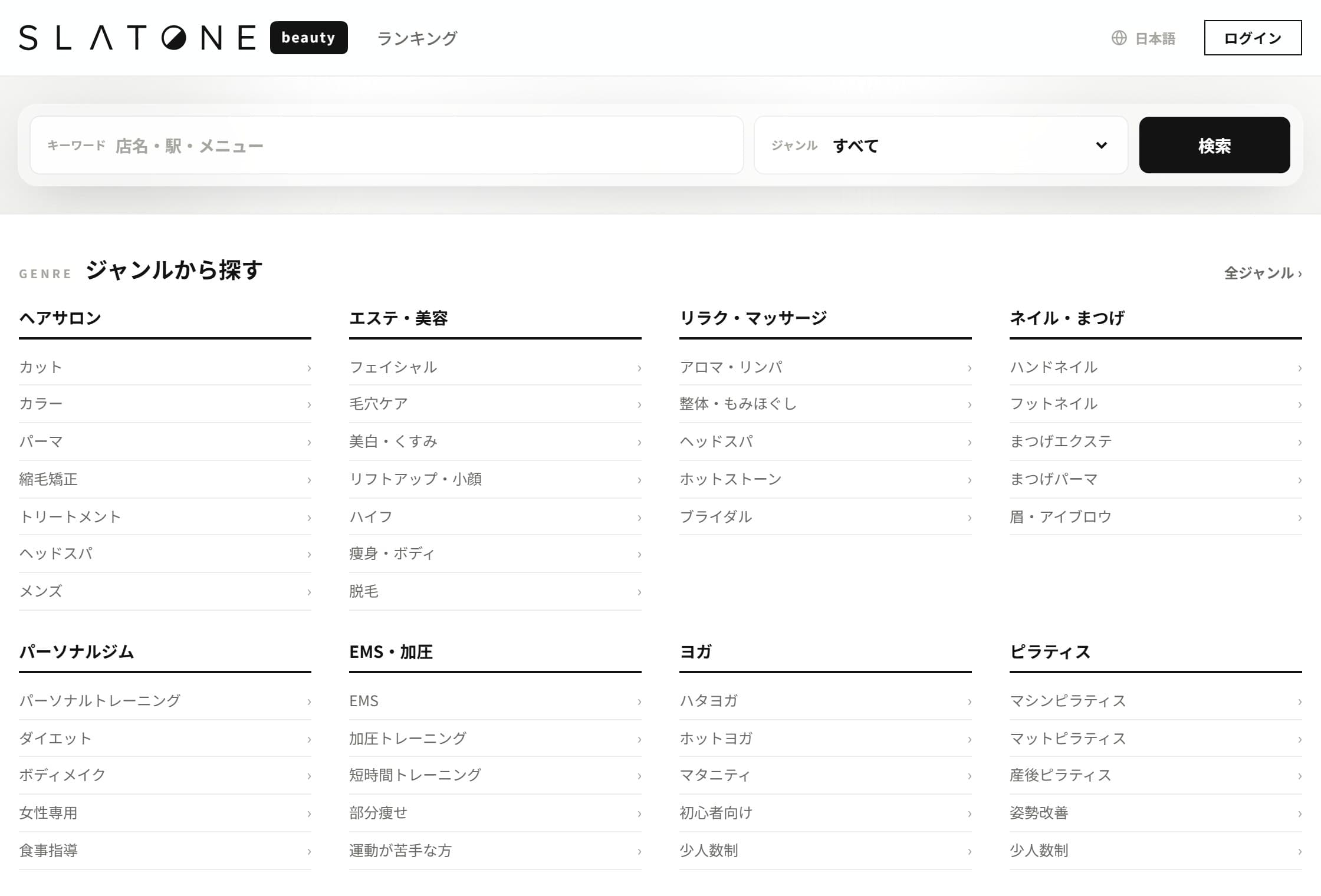Open the エステ・美容 category heading
The height and width of the screenshot is (896, 1321).
pos(399,318)
